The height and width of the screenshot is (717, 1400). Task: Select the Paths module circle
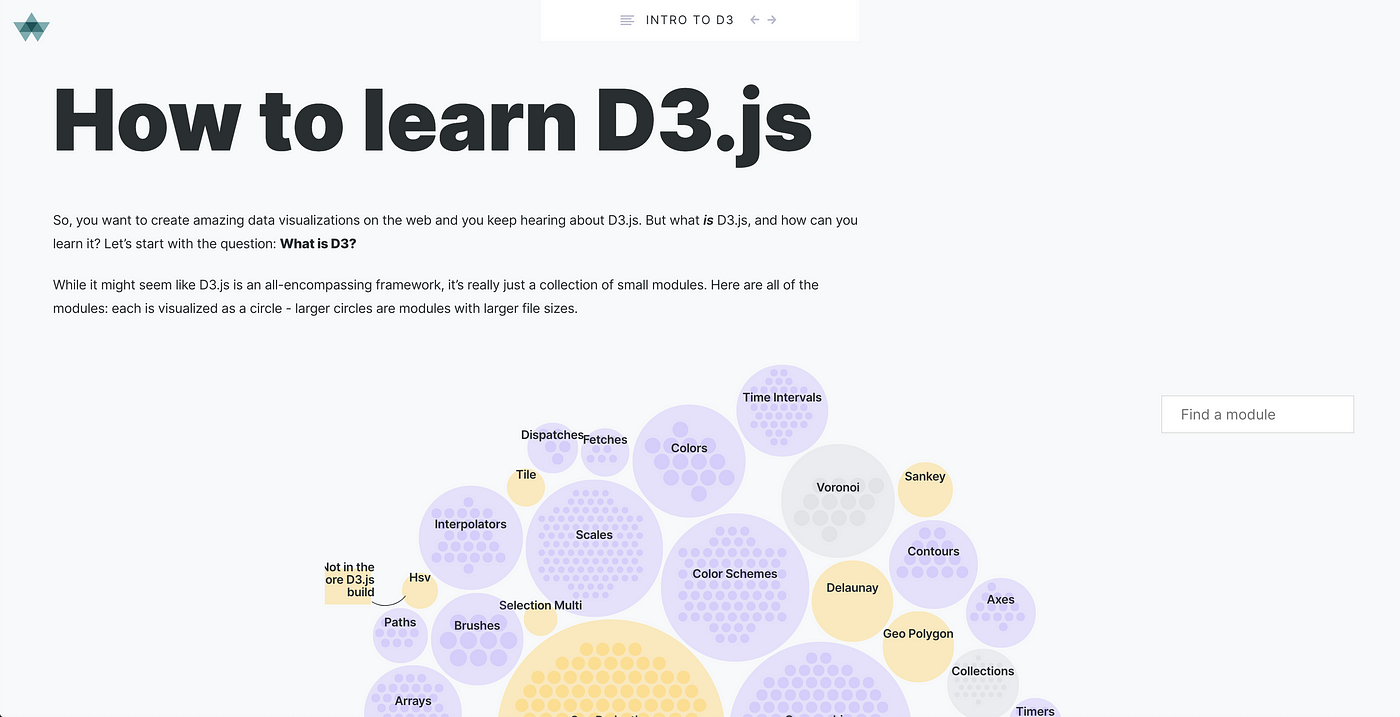click(x=400, y=635)
